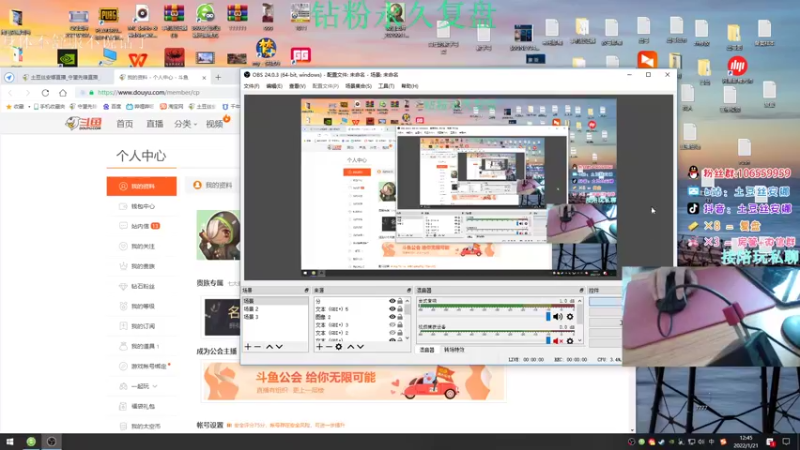Open new browser tab with plus button
The image size is (800, 450).
(x=218, y=78)
